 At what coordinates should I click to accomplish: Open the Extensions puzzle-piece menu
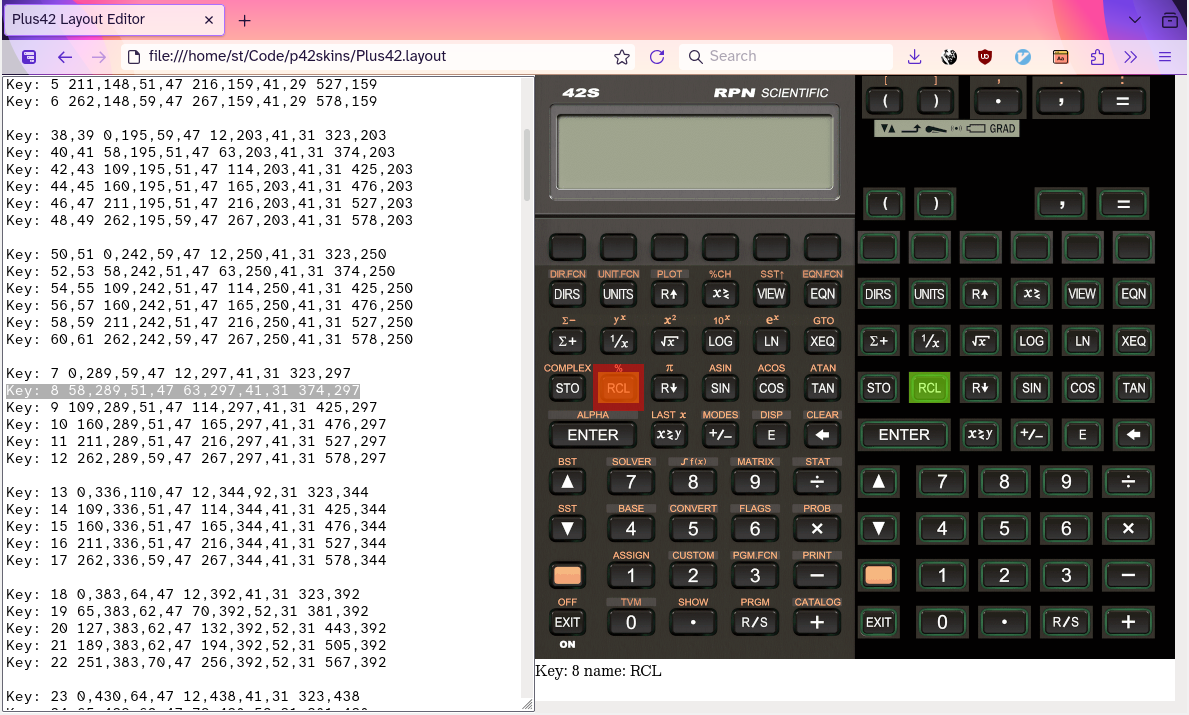tap(1096, 57)
